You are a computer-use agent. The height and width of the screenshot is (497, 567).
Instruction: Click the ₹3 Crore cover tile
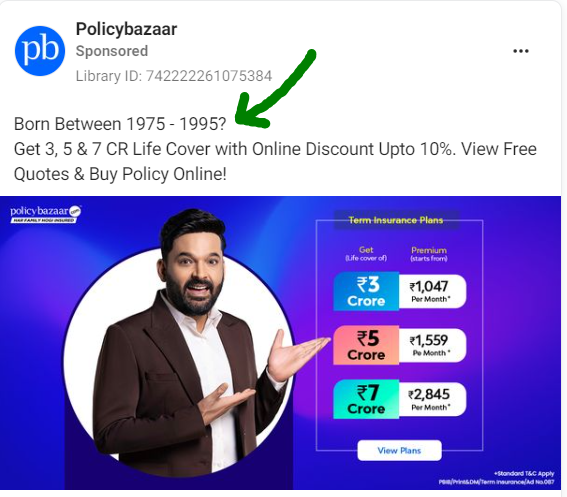point(366,291)
